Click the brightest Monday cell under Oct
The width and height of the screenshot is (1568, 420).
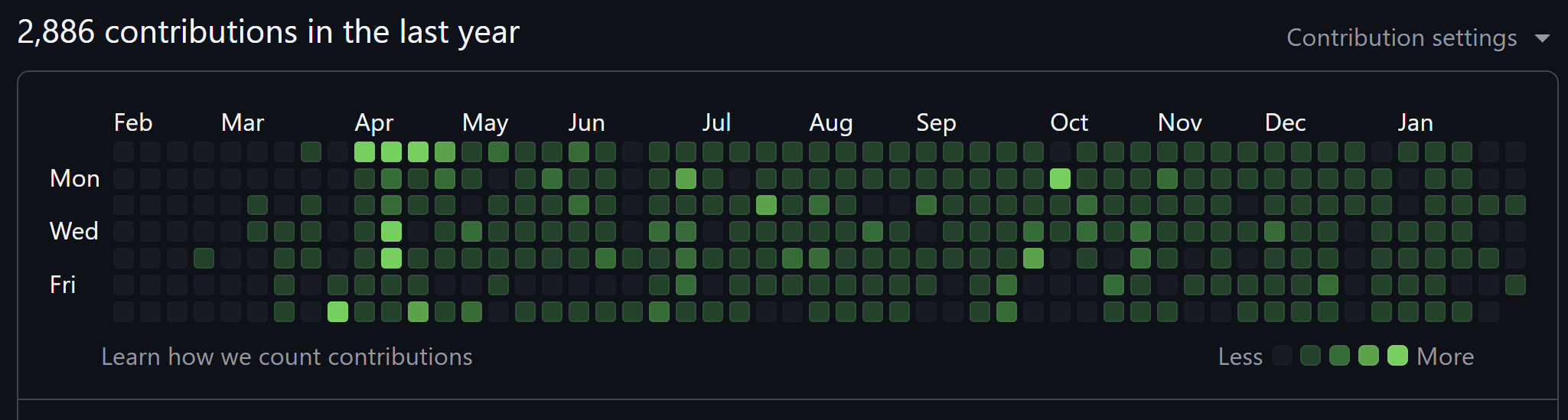coord(1060,178)
